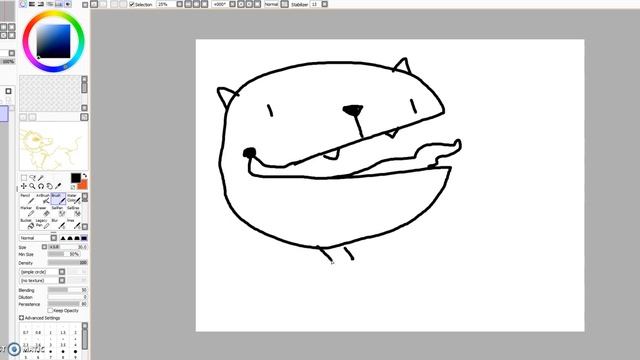
Task: Toggle the swatches panel icon
Action: click(x=59, y=4)
